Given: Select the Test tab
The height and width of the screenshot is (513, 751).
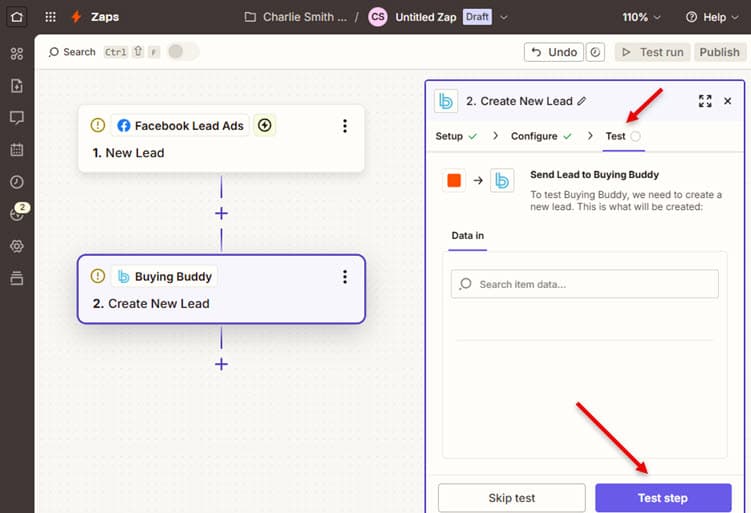Looking at the screenshot, I should click(x=623, y=136).
